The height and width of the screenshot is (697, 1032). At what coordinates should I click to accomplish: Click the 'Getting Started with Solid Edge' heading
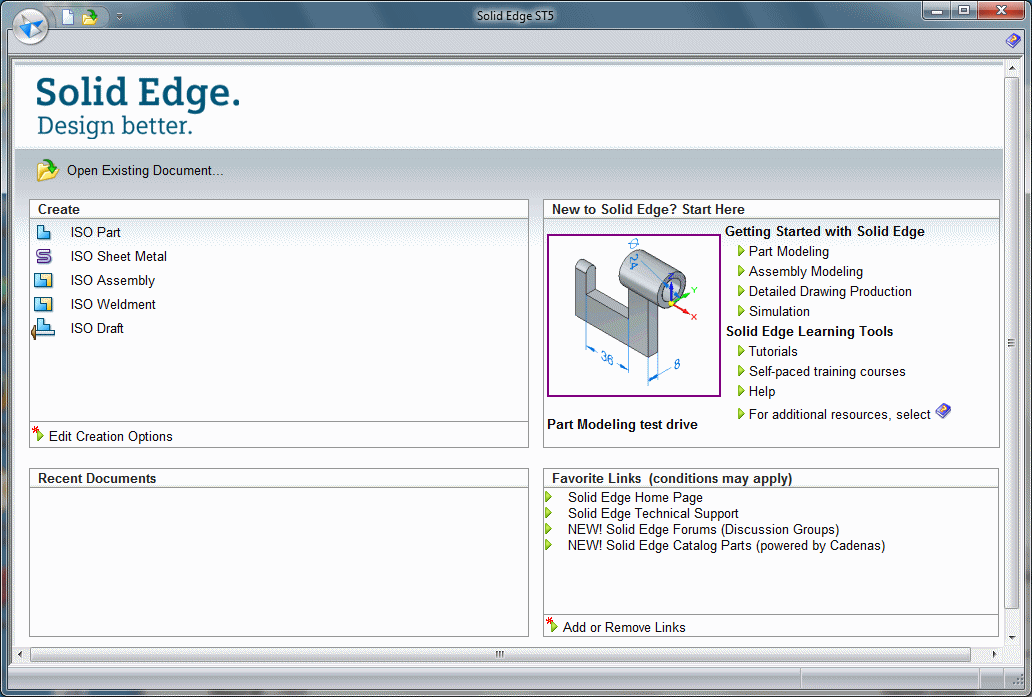825,231
